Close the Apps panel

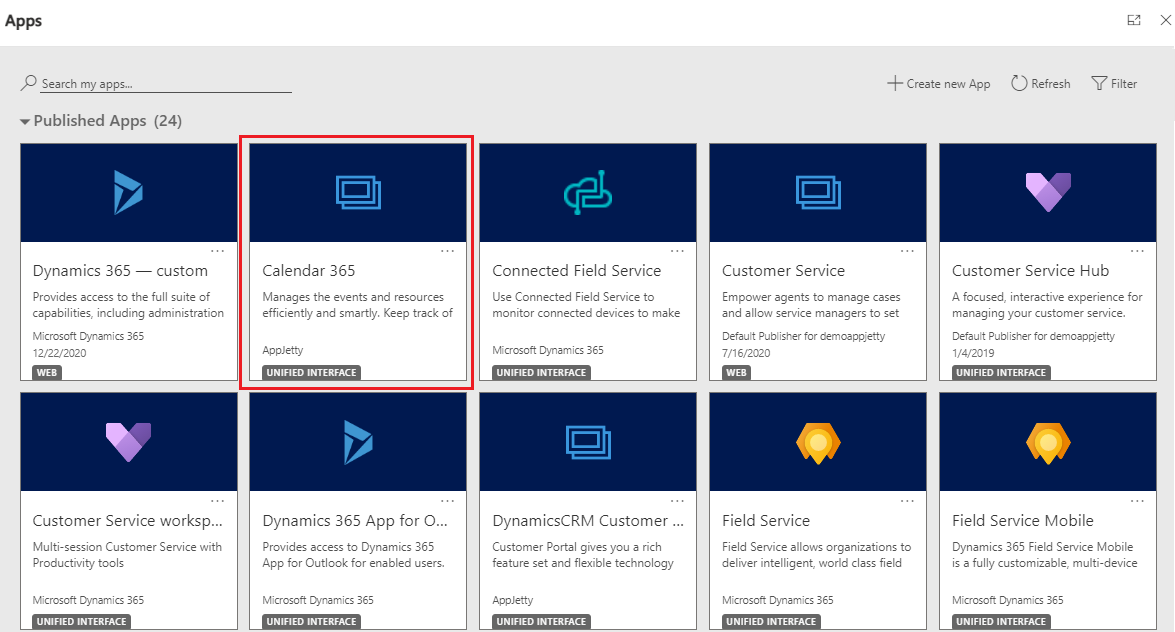tap(1165, 20)
